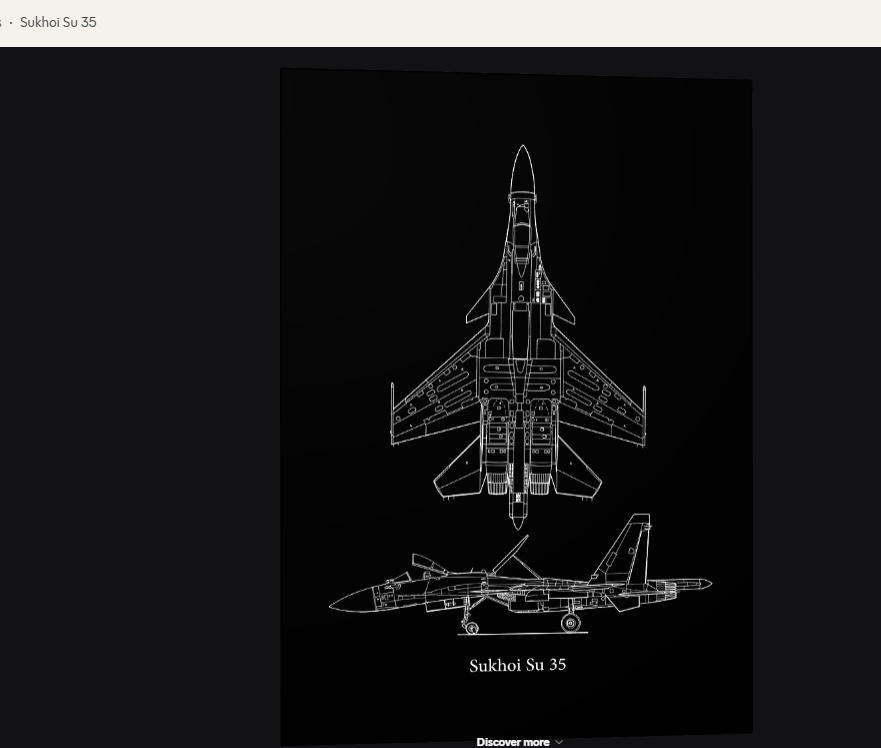The height and width of the screenshot is (748, 881).
Task: Click the Sukhoi Su 35 breadcrumb text
Action: [x=58, y=22]
